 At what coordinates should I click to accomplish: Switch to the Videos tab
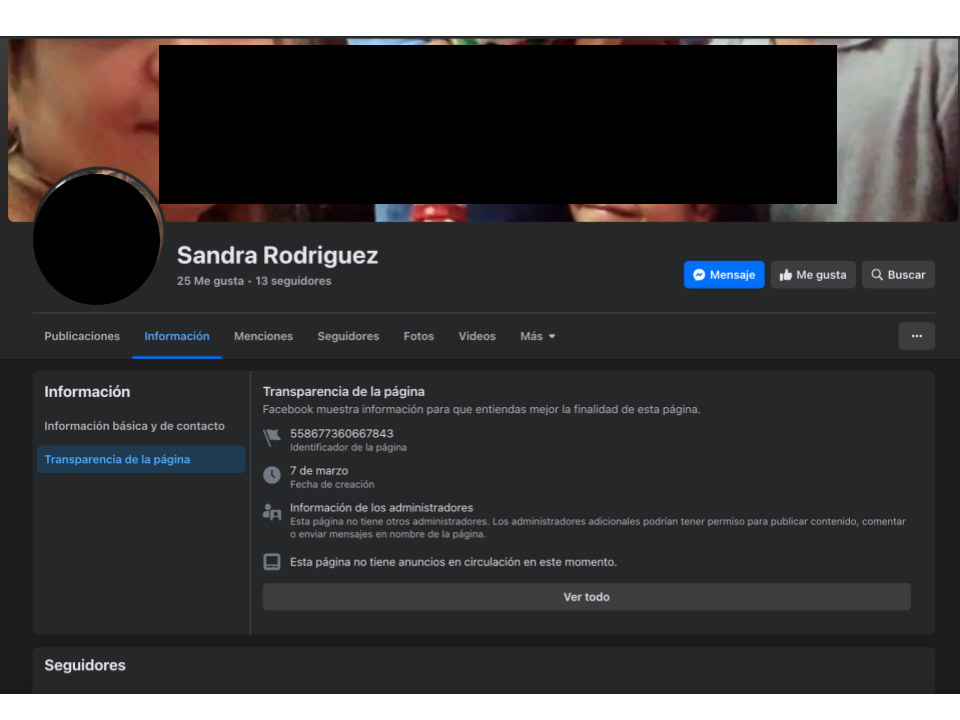[477, 336]
